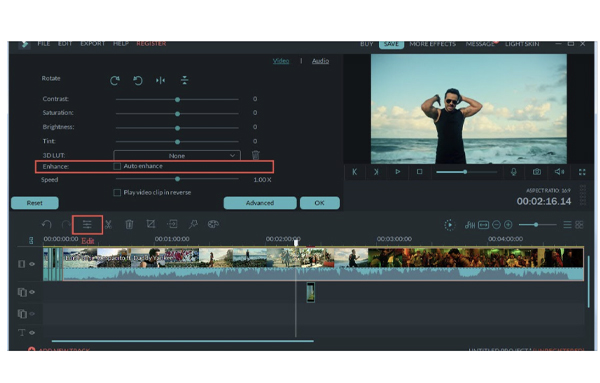The image size is (600, 383).
Task: Flip clip horizontally icon
Action: [x=161, y=80]
